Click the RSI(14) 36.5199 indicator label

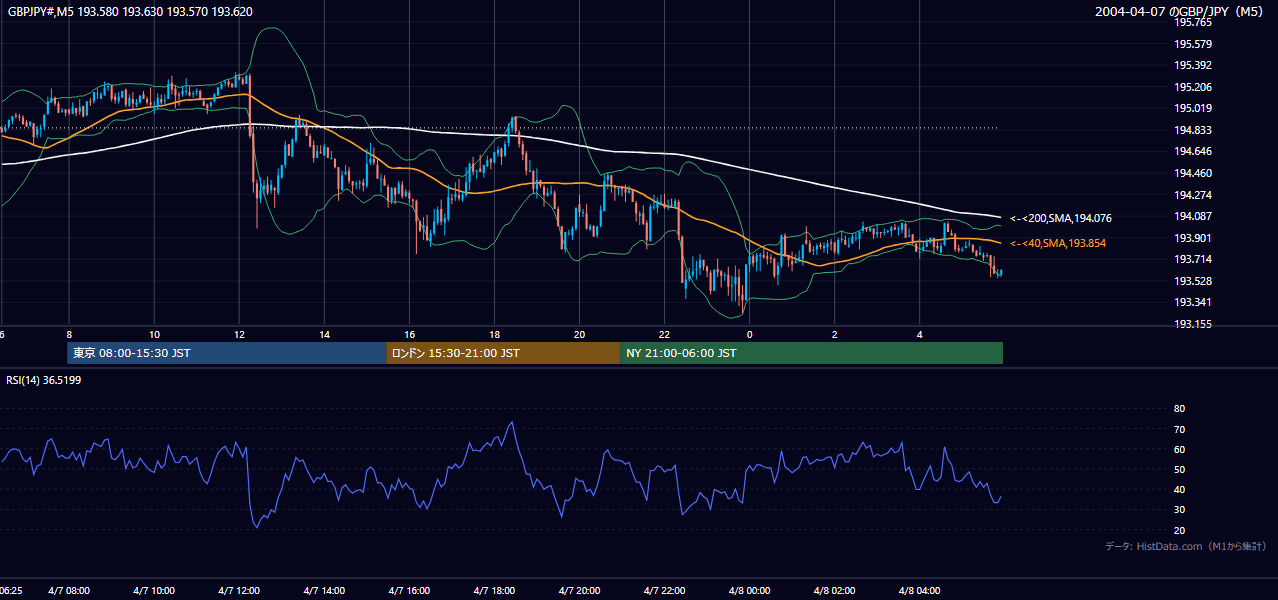click(44, 380)
